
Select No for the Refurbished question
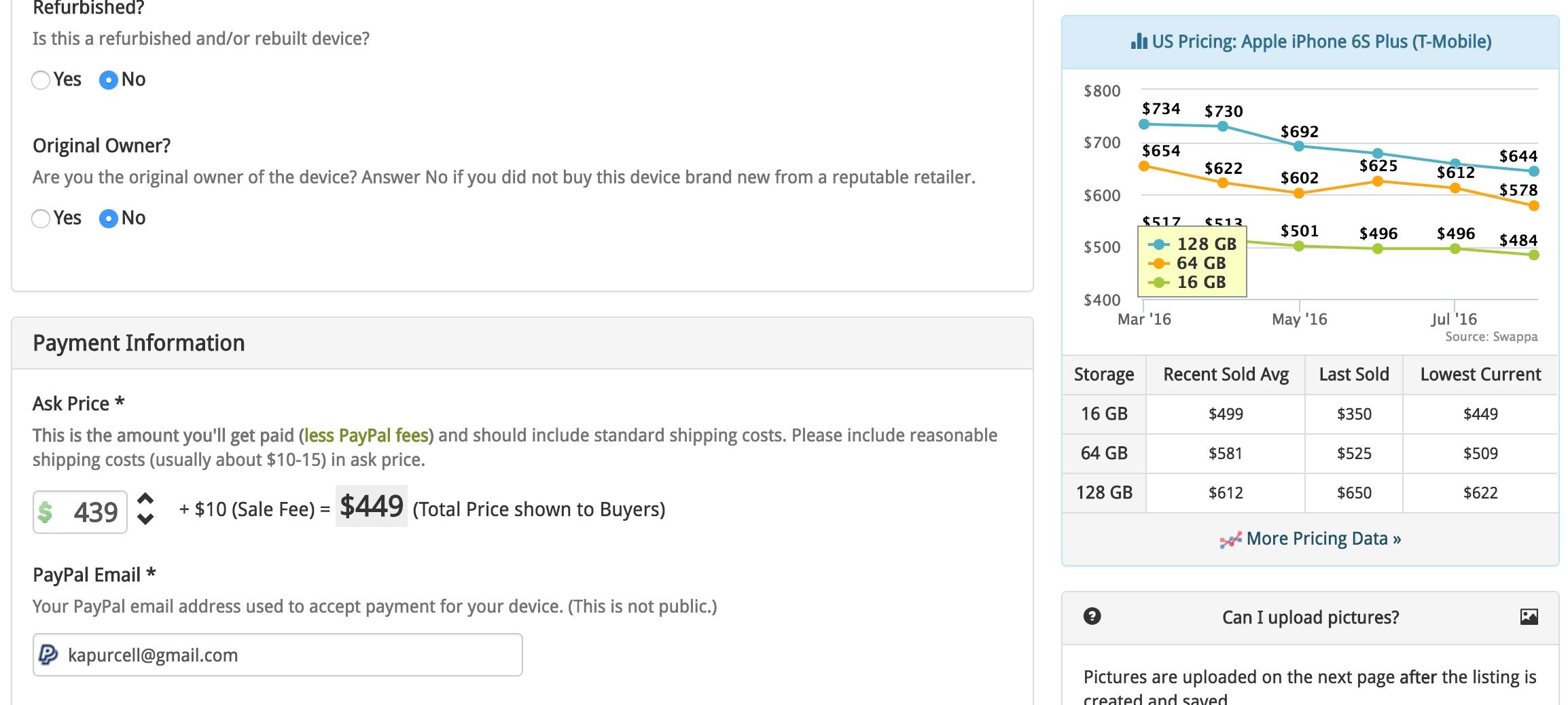[x=109, y=80]
